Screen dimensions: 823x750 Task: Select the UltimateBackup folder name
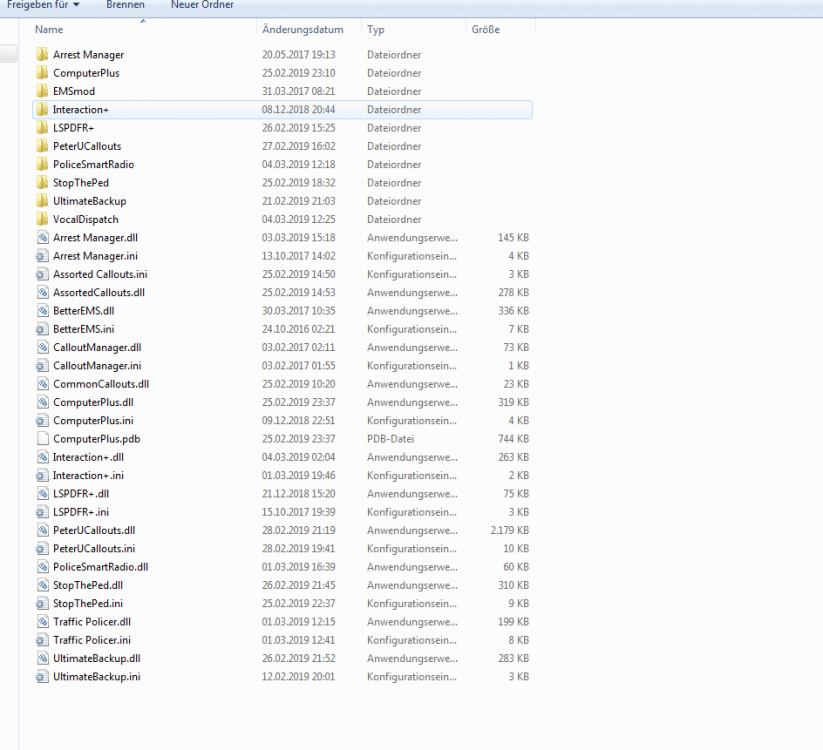click(90, 201)
